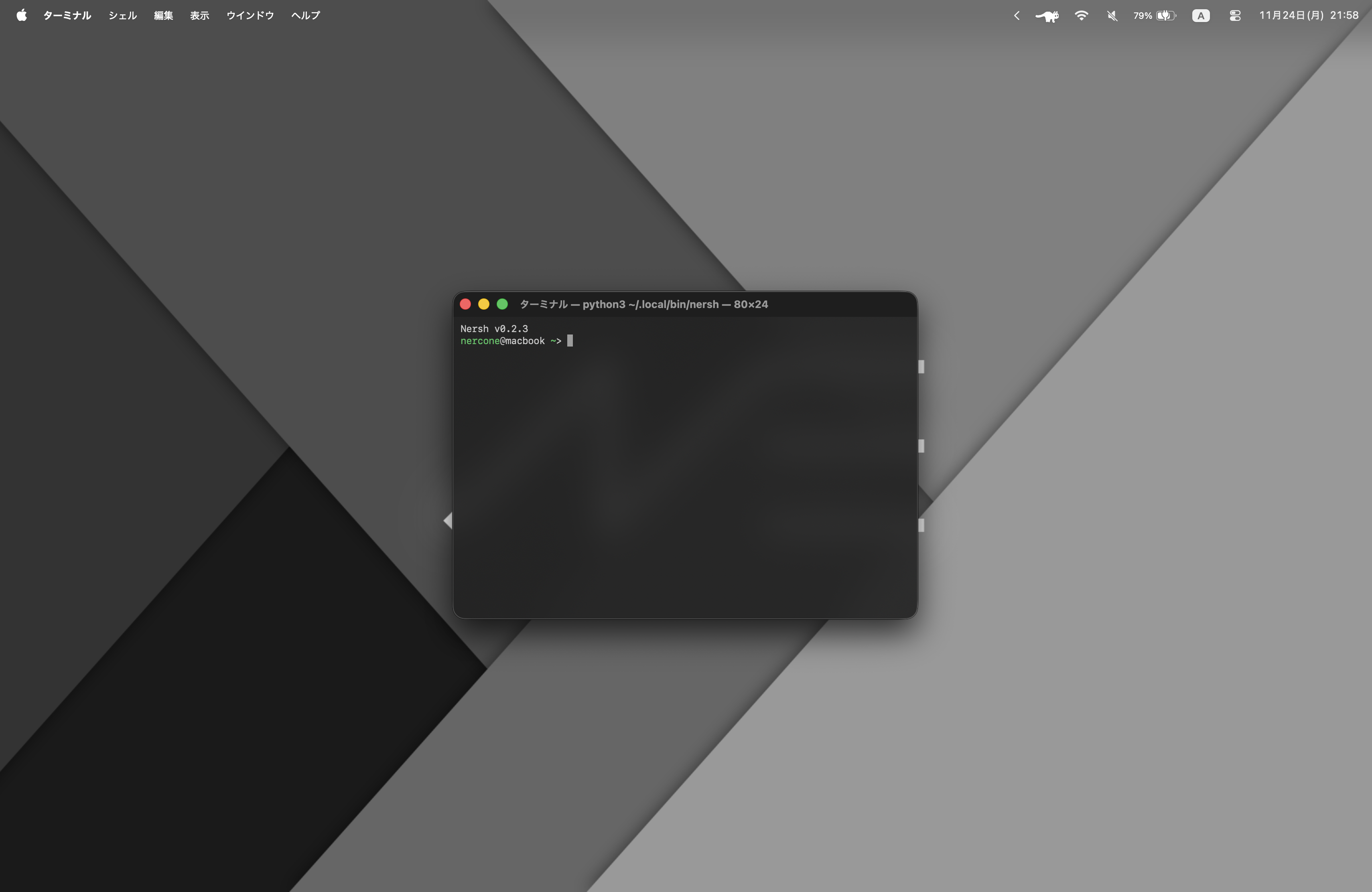Click the Terminal window title text
Viewport: 1372px width, 892px height.
pyautogui.click(x=644, y=304)
